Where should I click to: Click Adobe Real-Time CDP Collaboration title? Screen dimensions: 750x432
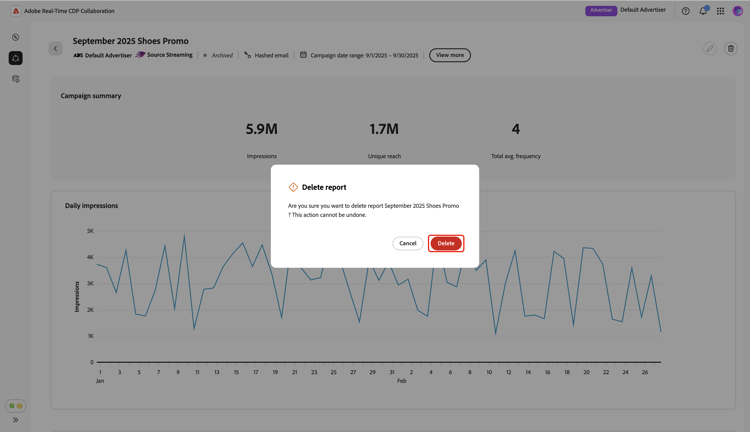coord(69,11)
